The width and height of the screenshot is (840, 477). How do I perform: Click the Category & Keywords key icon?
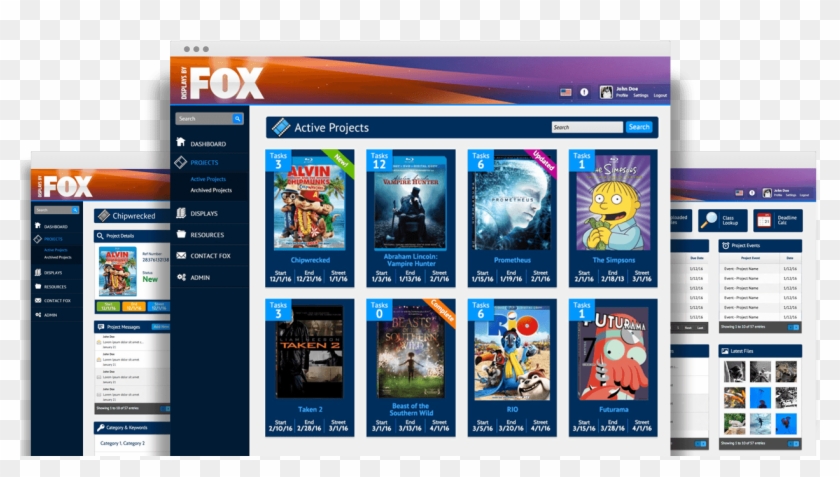(x=100, y=427)
